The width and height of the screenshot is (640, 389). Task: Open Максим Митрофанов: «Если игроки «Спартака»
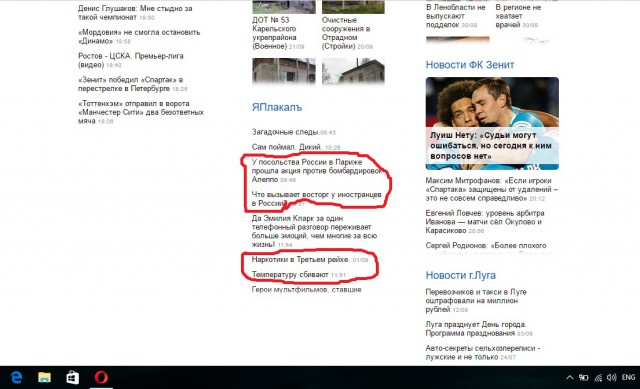pos(491,189)
